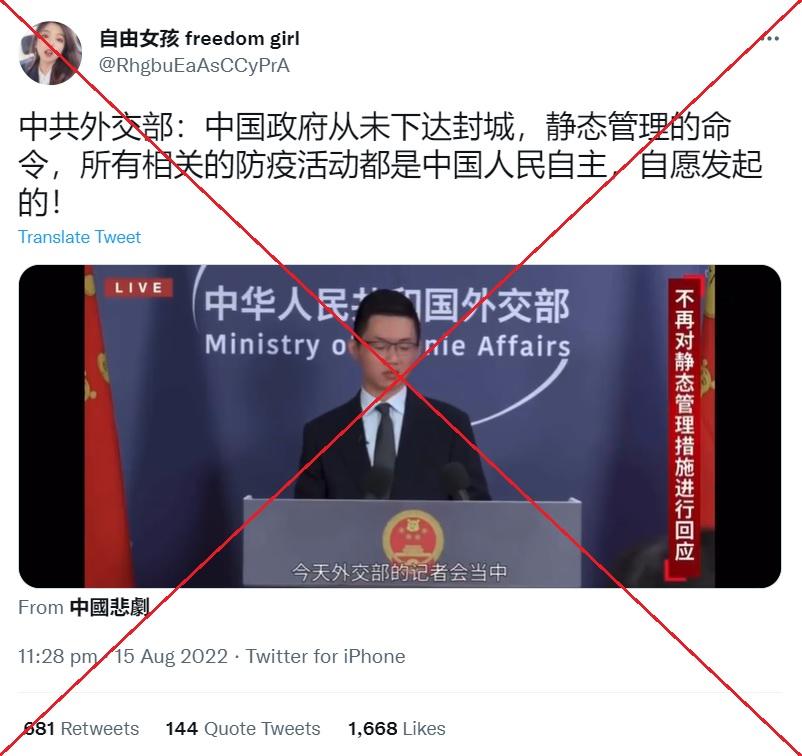
Task: Open the @RhgbuEaAsCCyPrA handle link
Action: (194, 65)
